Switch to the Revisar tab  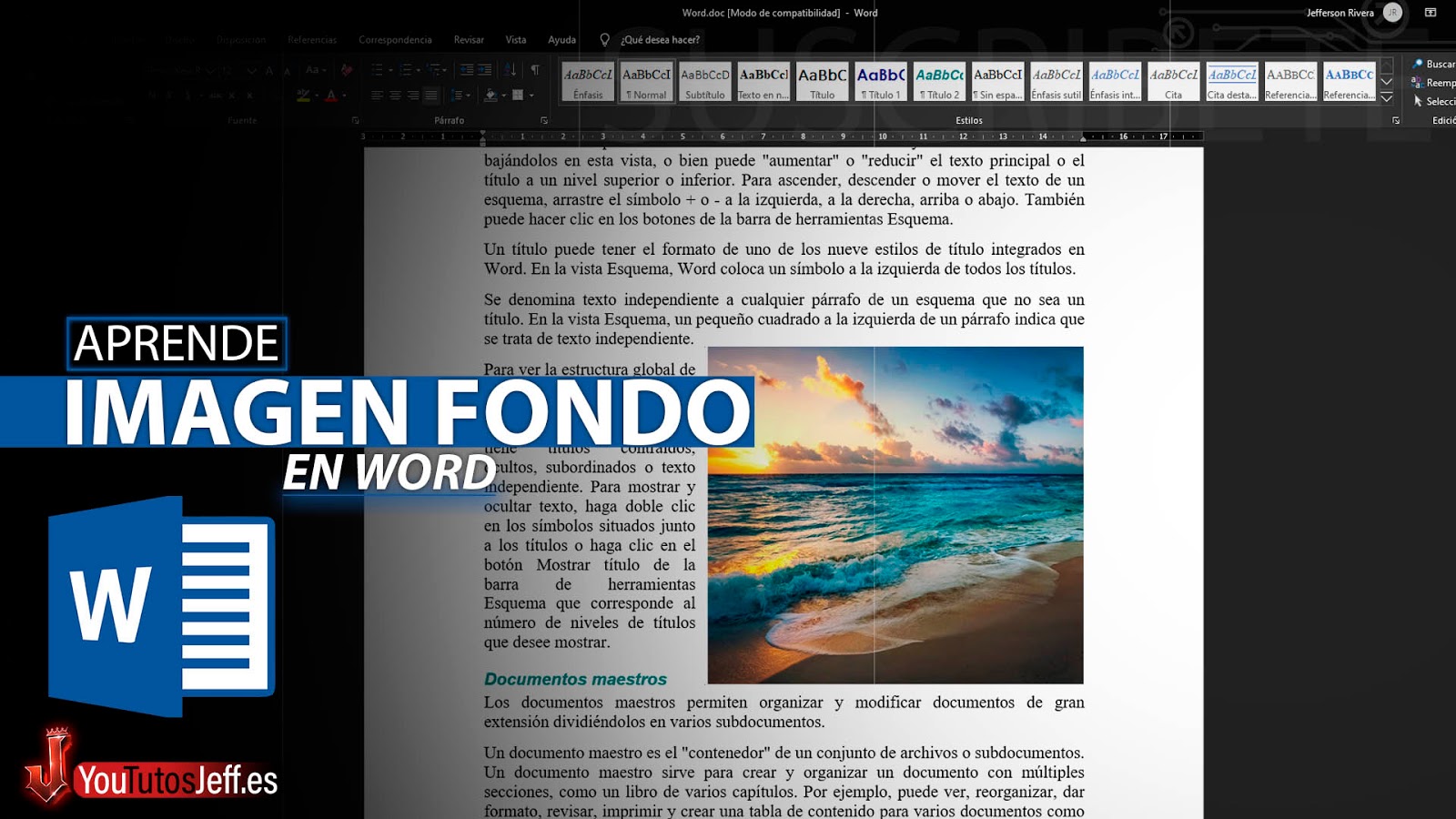[x=469, y=40]
